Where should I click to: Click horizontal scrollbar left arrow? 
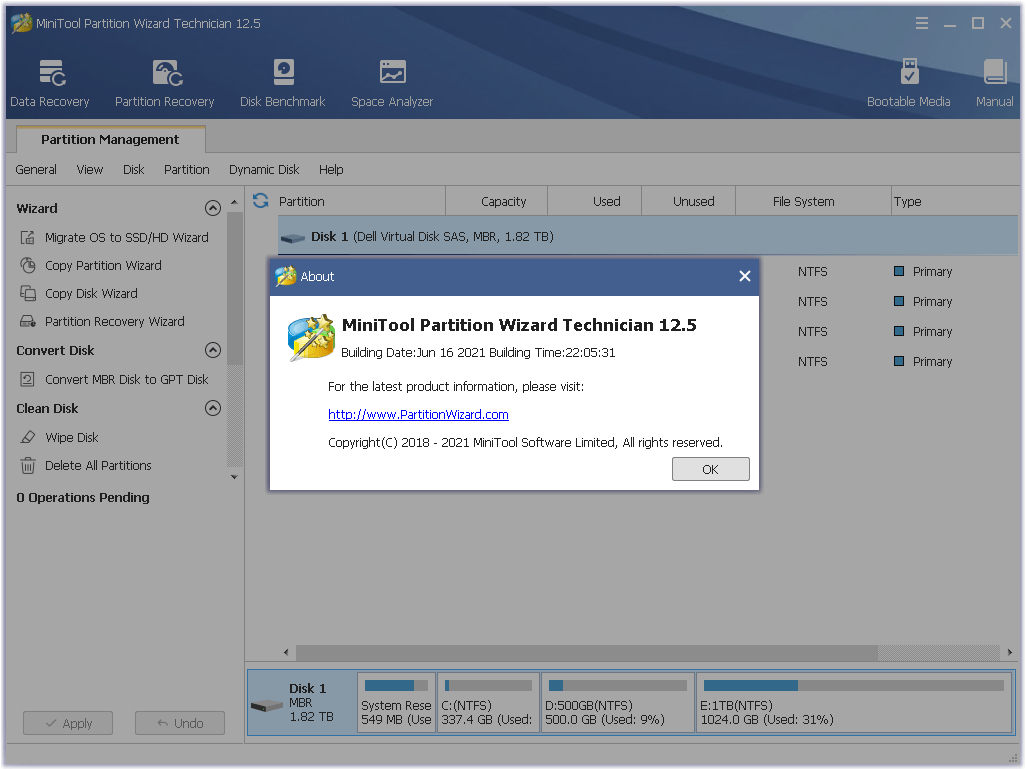[286, 652]
